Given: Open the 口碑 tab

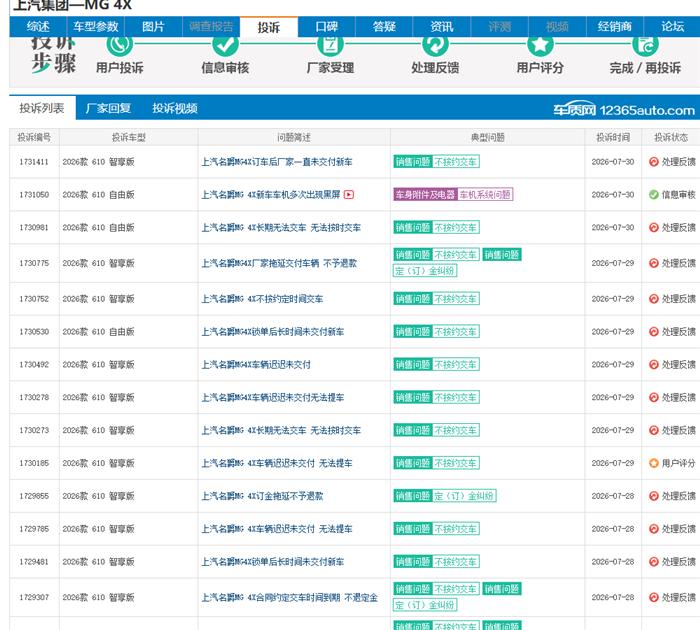Looking at the screenshot, I should 326,27.
